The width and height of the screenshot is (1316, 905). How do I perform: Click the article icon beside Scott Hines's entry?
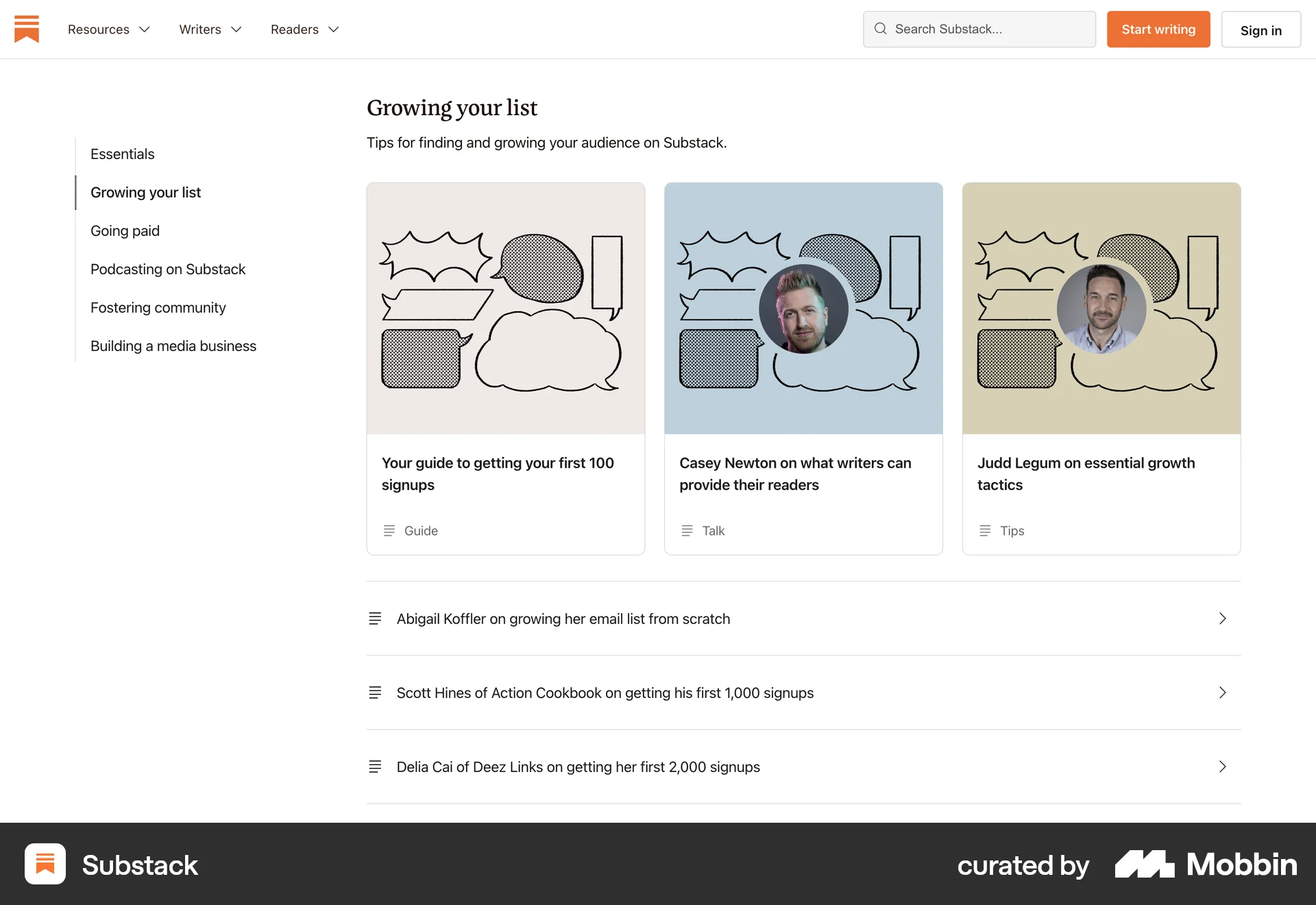pyautogui.click(x=375, y=692)
